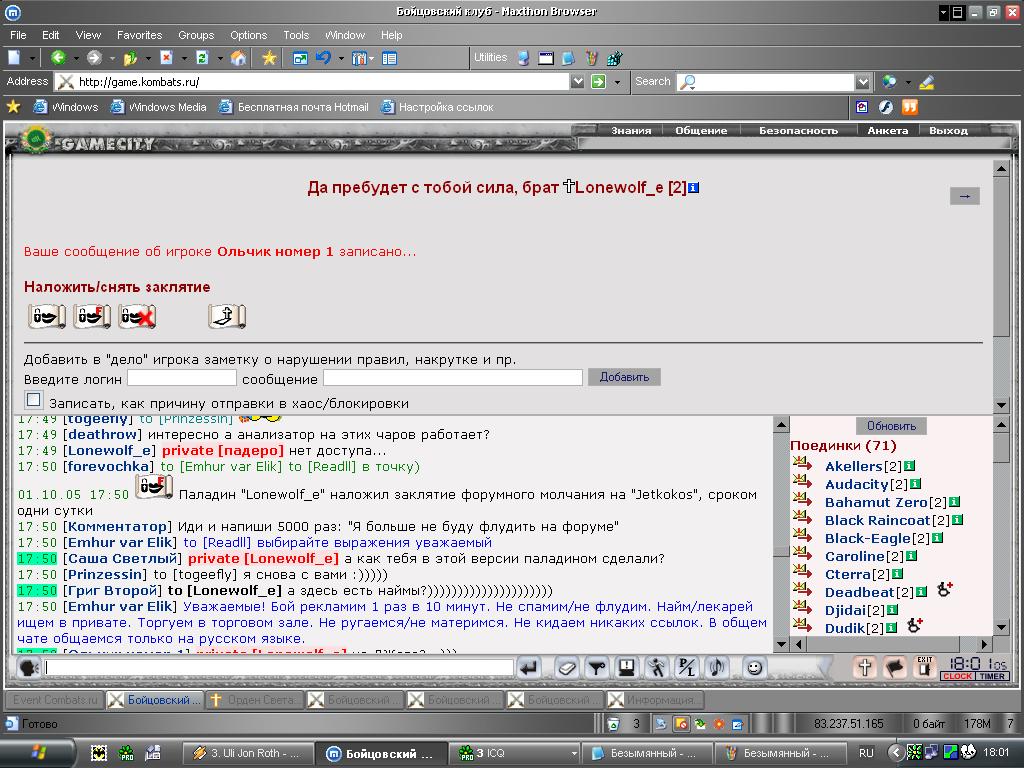
Task: Click the prison boot scroll icon
Action: pos(227,317)
